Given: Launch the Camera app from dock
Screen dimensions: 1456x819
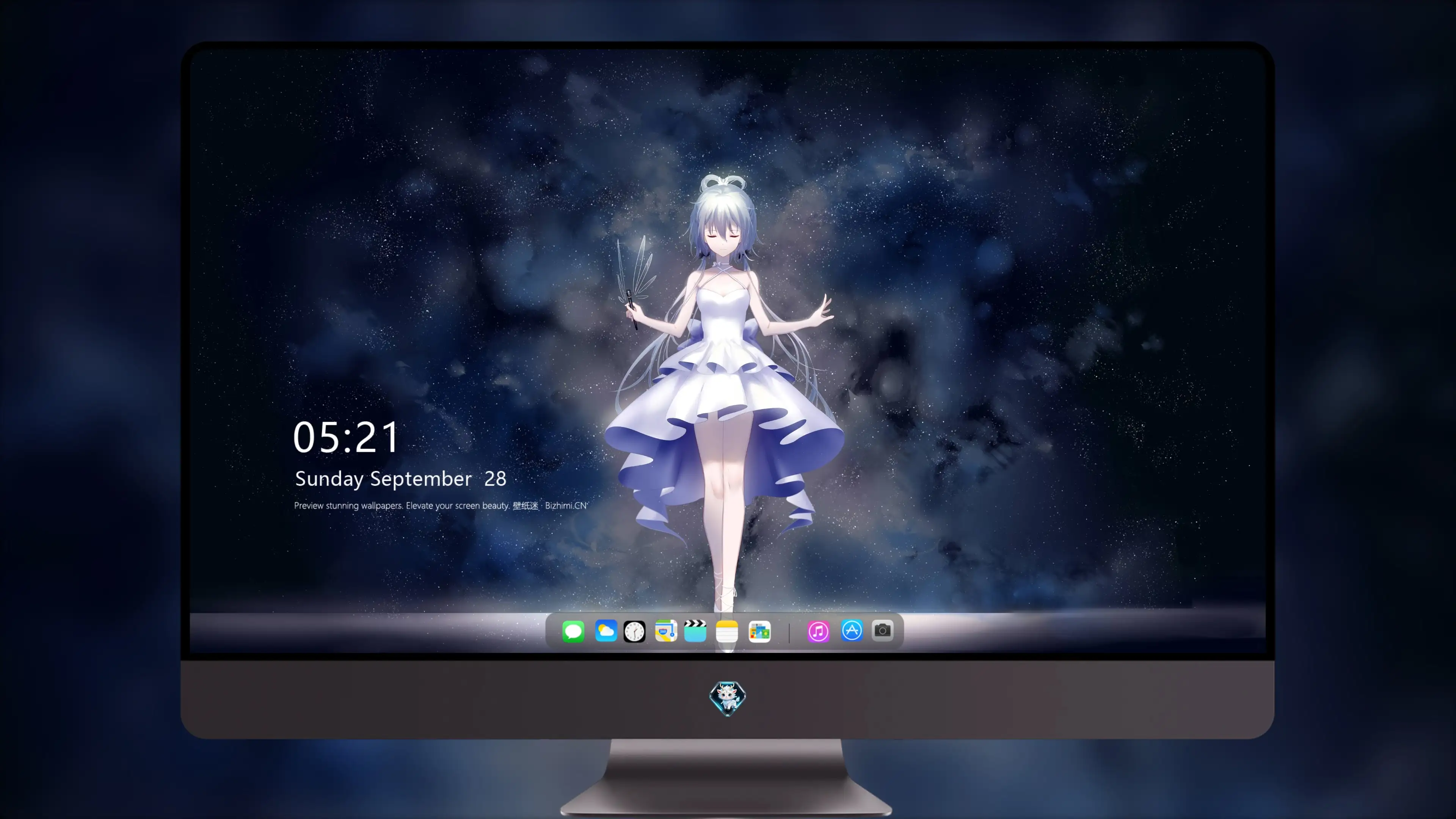Looking at the screenshot, I should click(882, 630).
